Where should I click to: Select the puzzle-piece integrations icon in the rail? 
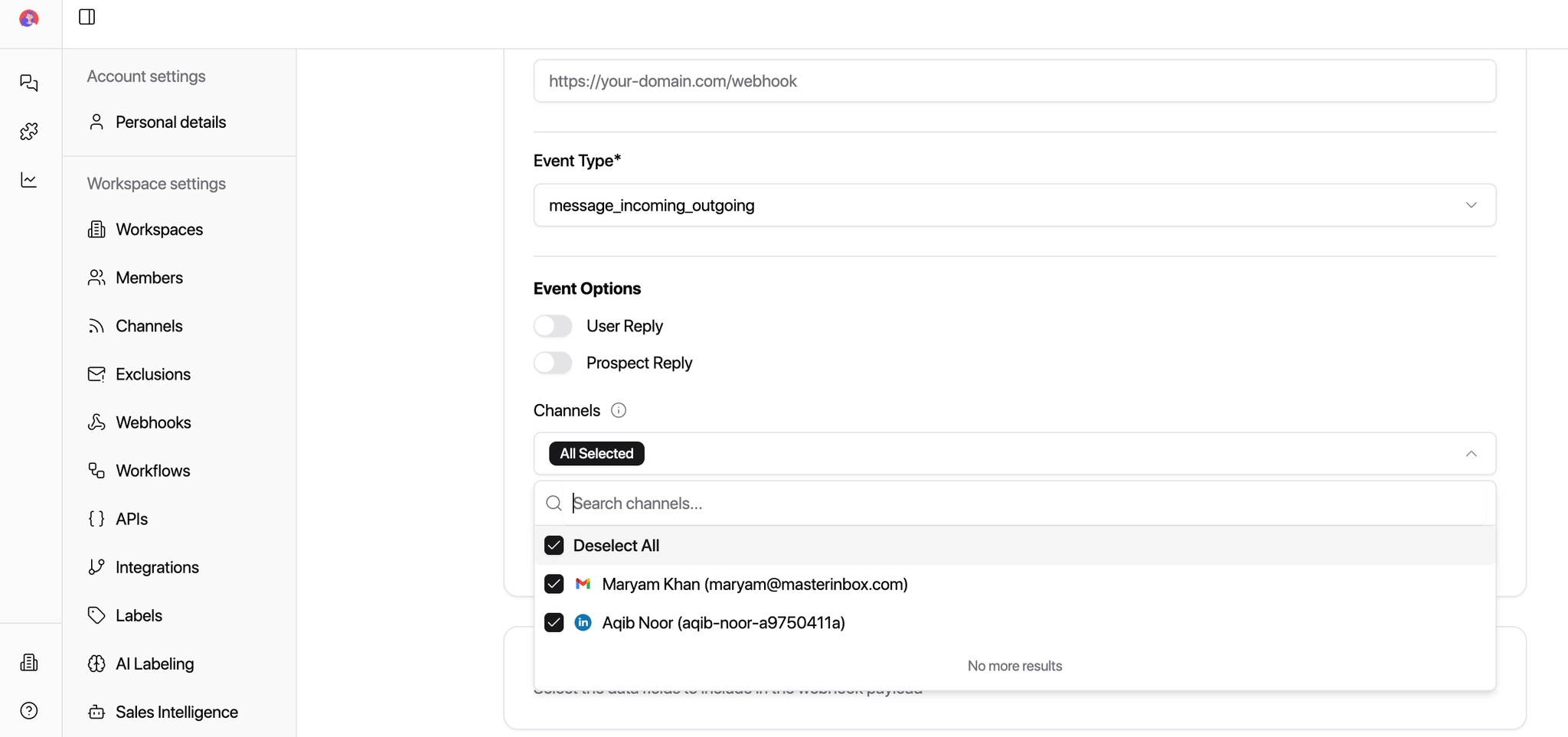[x=28, y=132]
